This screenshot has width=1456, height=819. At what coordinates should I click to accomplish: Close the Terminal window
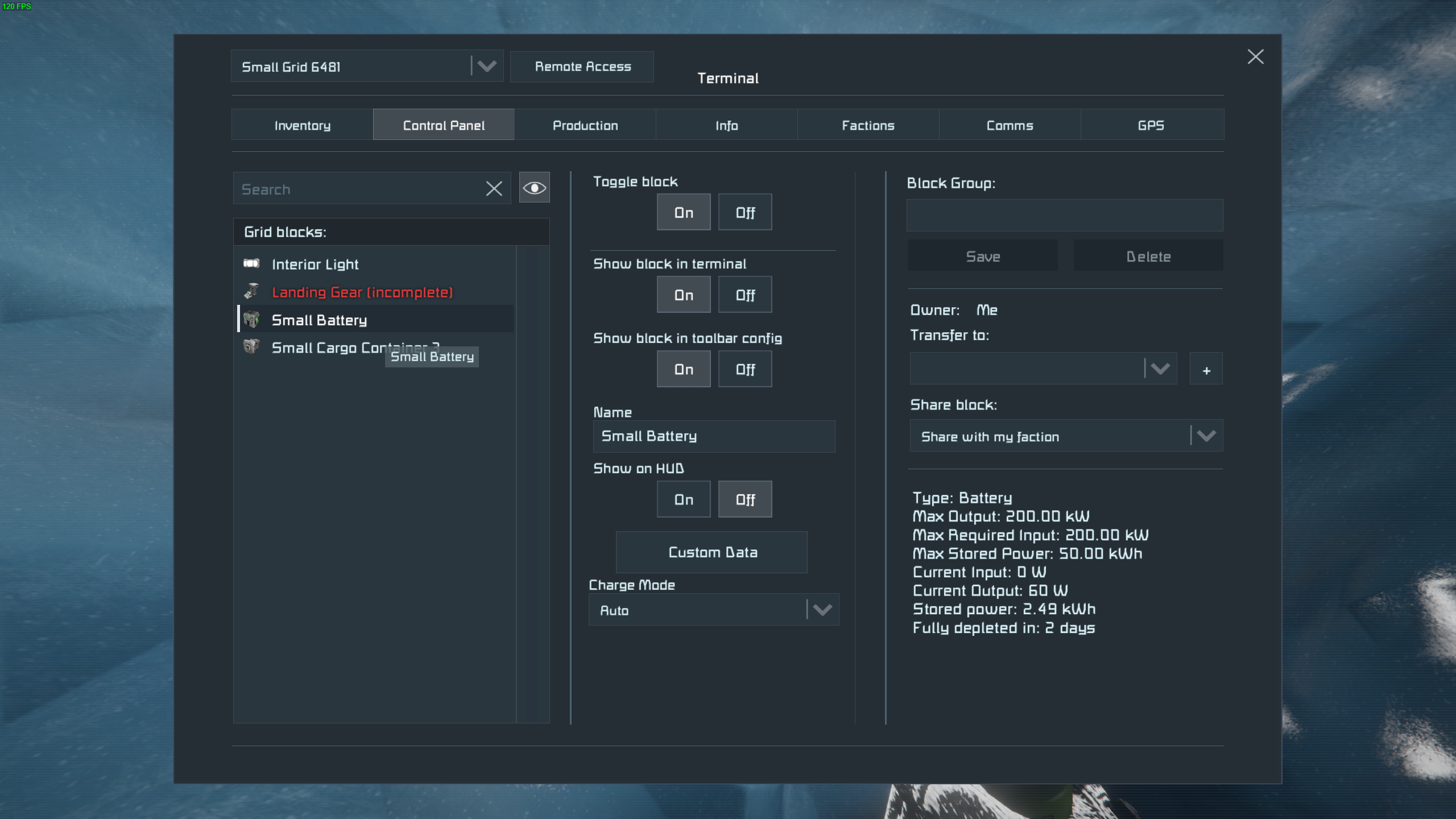pos(1255,57)
